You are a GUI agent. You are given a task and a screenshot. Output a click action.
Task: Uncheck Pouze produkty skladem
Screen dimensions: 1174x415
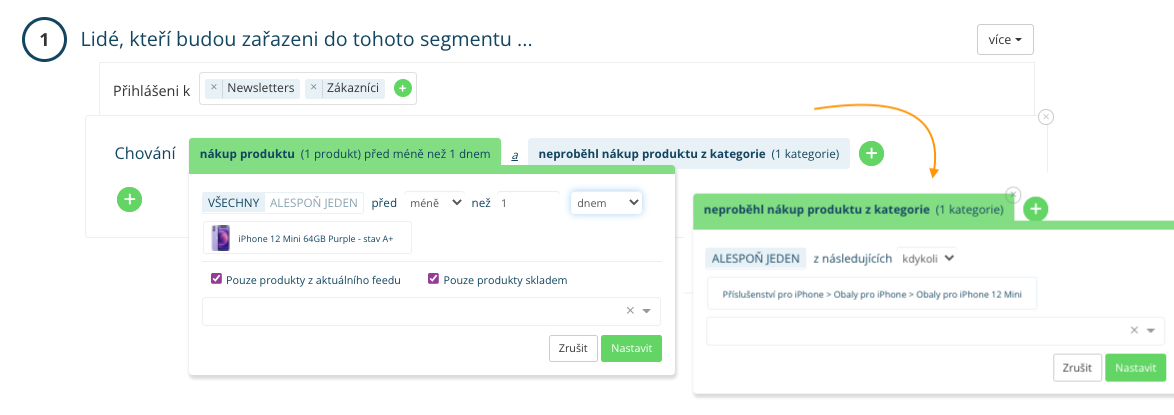click(x=433, y=280)
